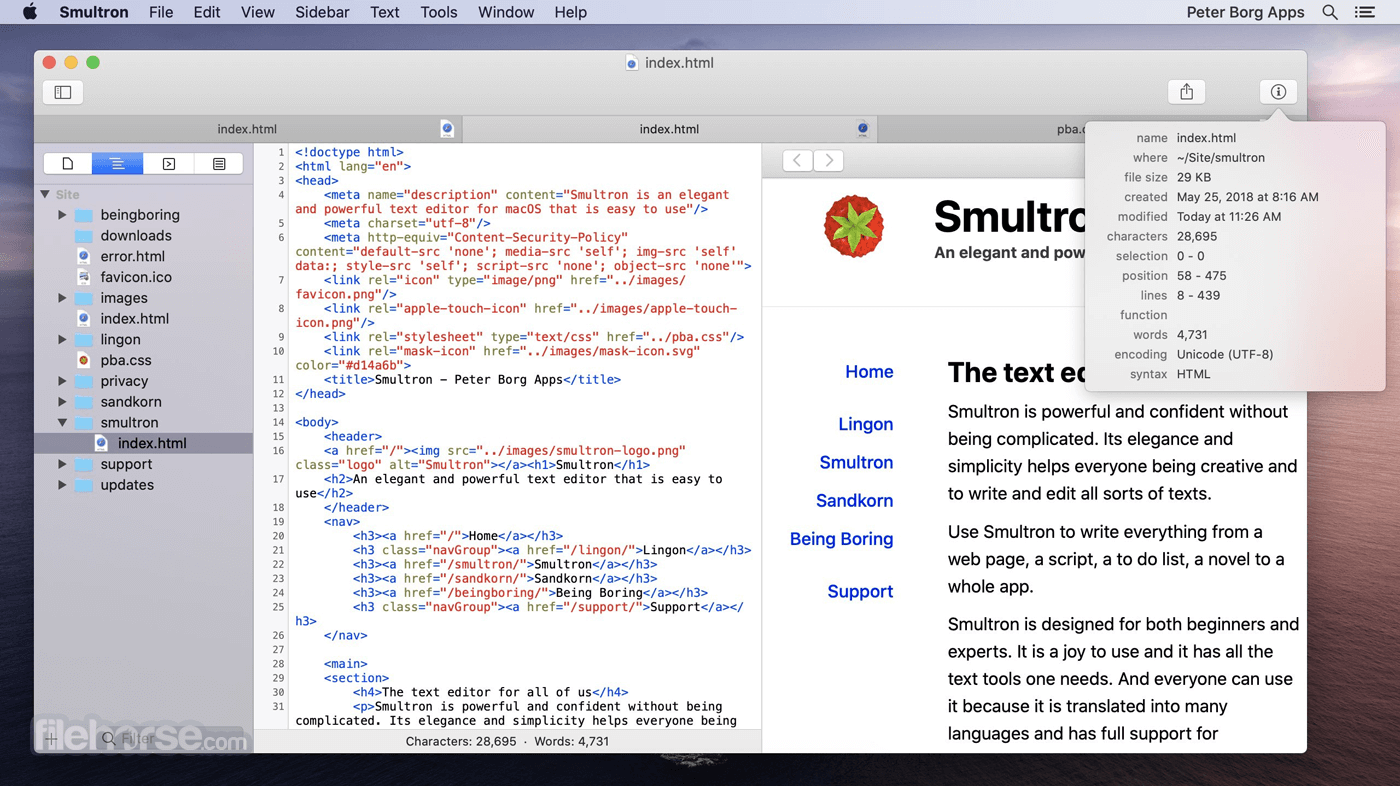This screenshot has height=786, width=1400.
Task: Click the "~/Site/smultron" path in info popover
Action: tap(1221, 158)
